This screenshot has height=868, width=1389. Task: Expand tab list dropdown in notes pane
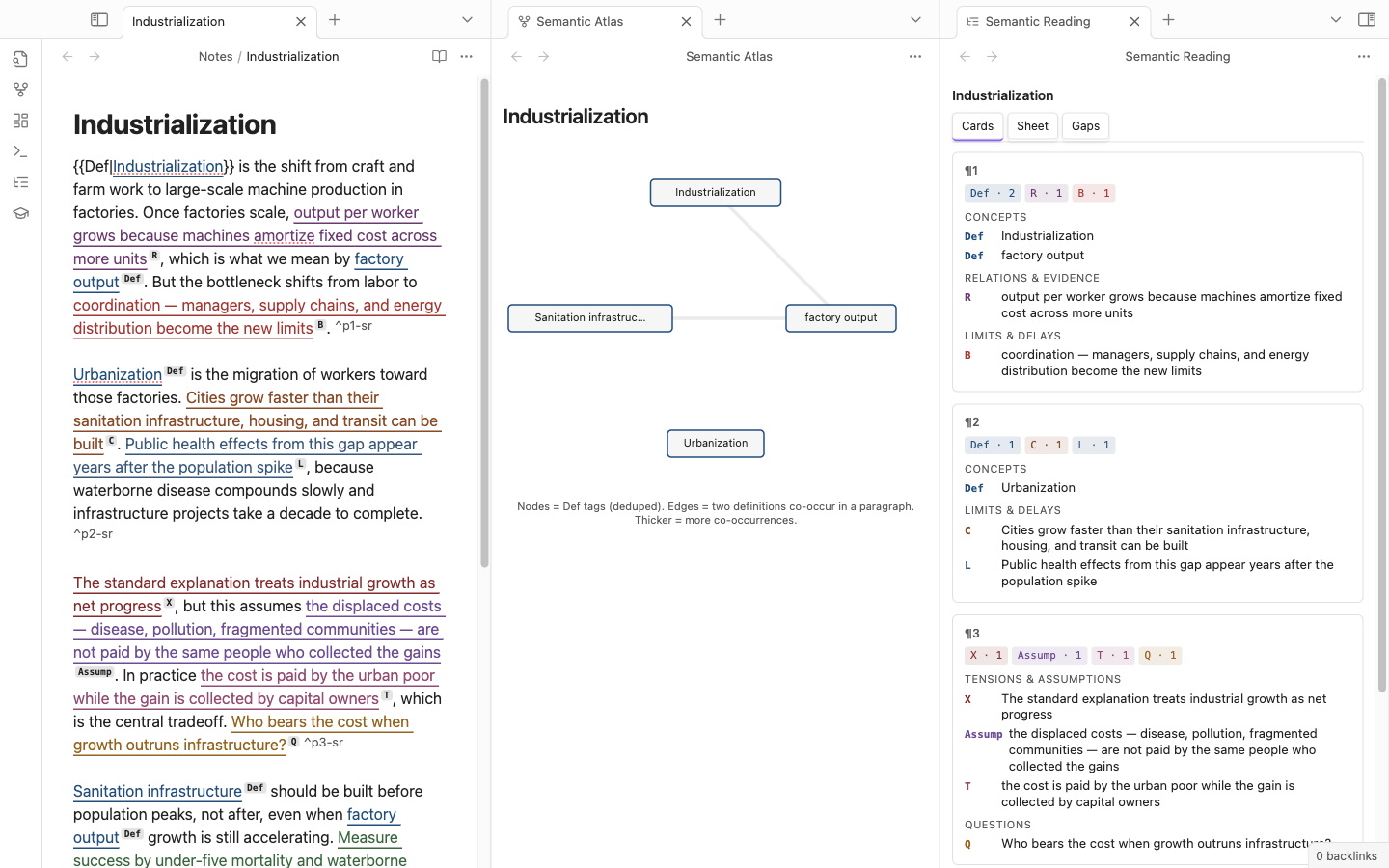tap(467, 20)
